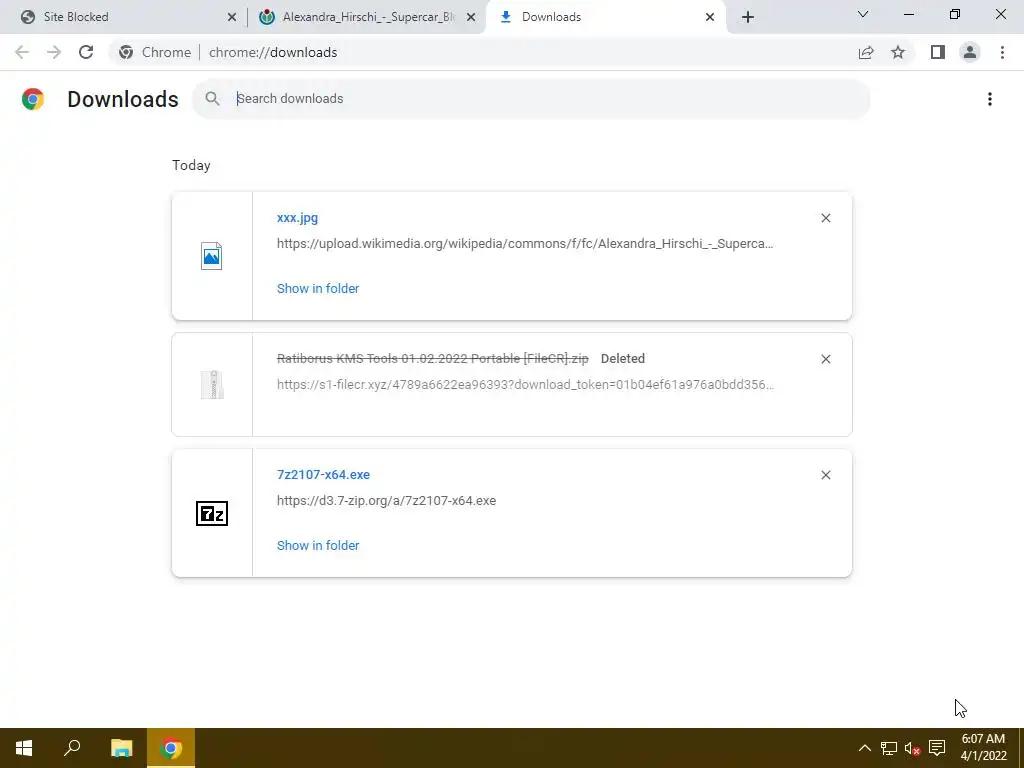This screenshot has width=1024, height=768.
Task: Click the Chrome logo beside Downloads
Action: (33, 99)
